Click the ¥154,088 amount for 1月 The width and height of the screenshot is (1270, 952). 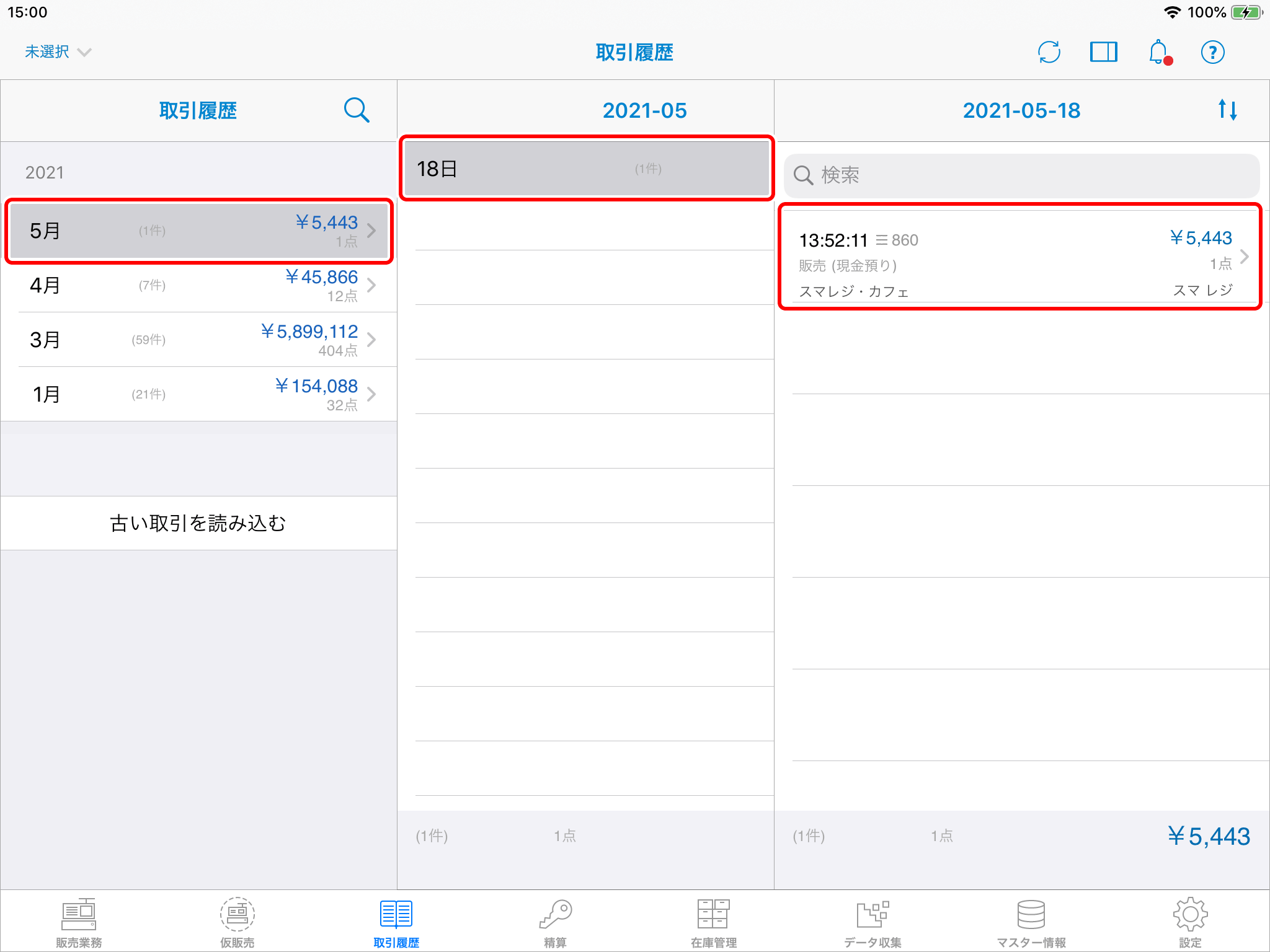point(316,386)
